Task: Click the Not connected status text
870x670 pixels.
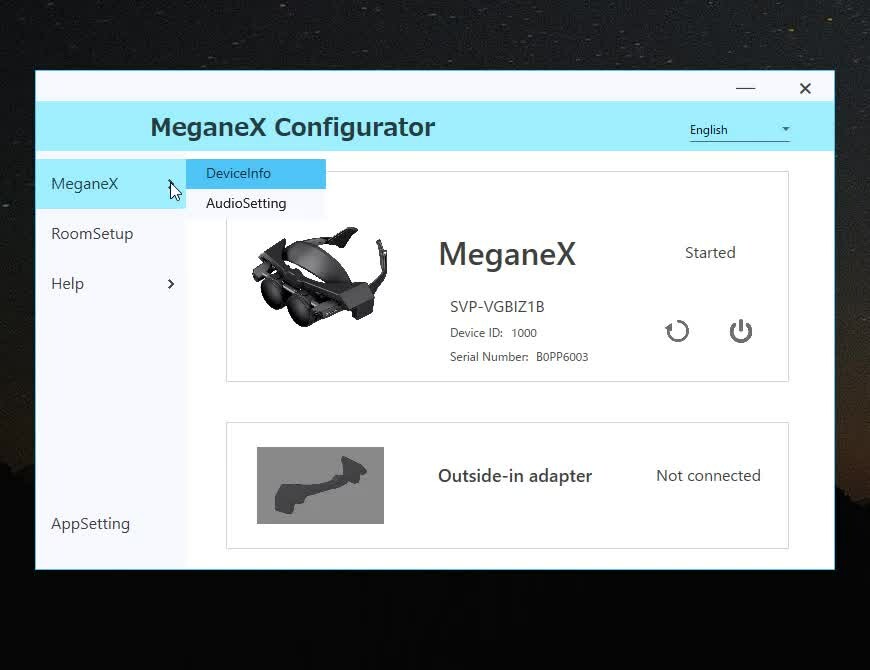Action: click(x=708, y=476)
